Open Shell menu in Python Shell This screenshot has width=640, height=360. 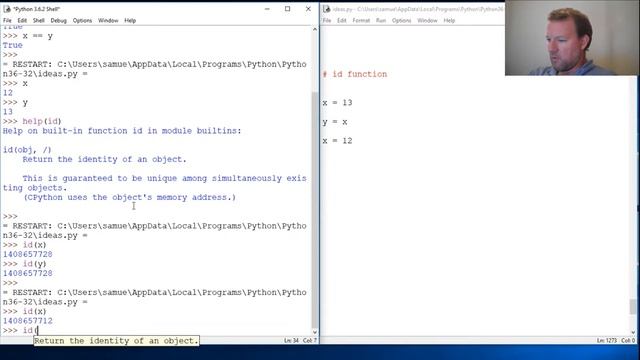(39, 20)
